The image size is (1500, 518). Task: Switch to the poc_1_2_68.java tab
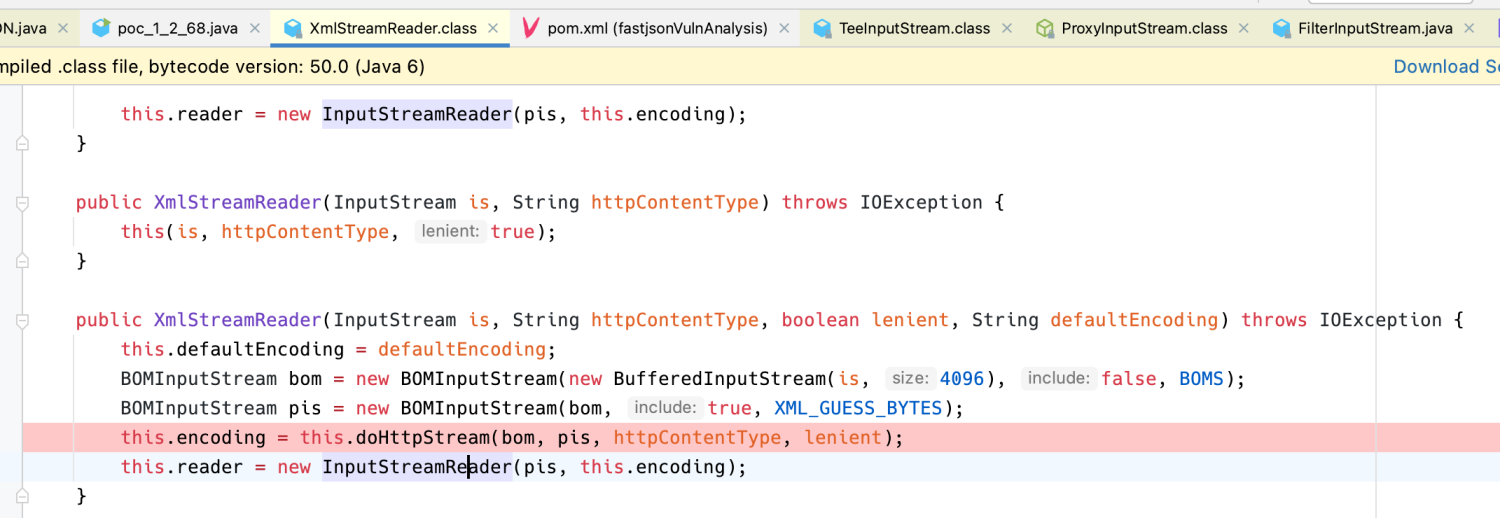[178, 28]
